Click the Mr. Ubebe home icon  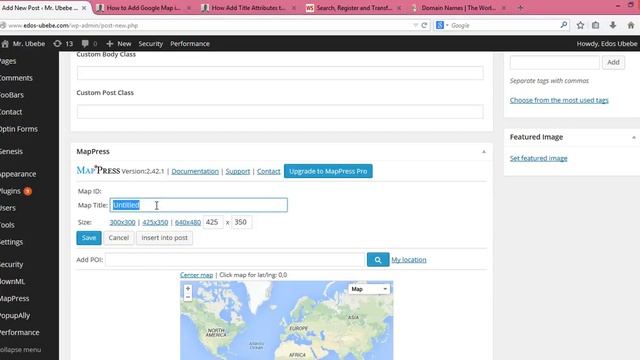(5, 44)
